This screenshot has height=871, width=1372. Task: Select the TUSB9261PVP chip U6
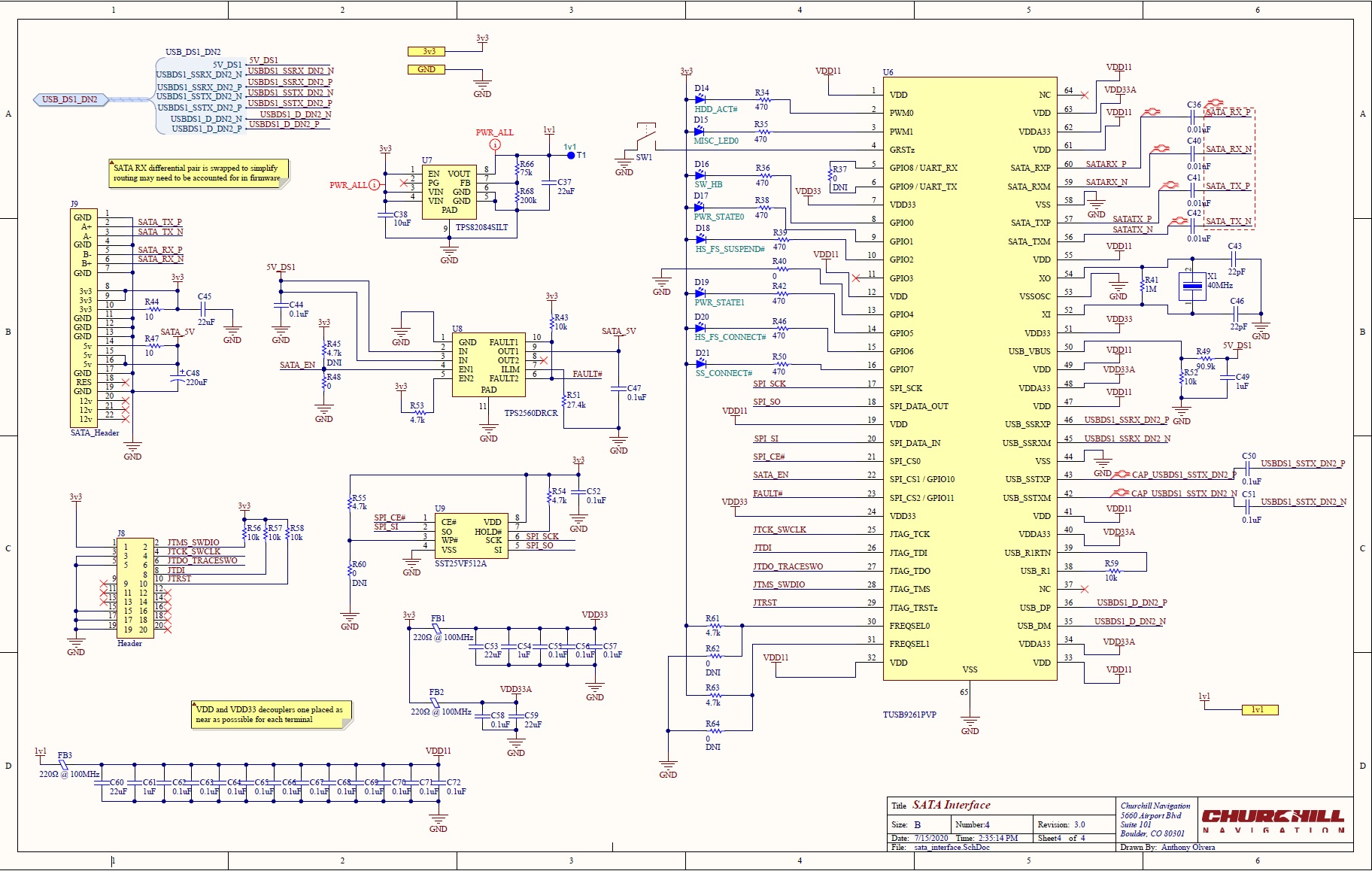[x=970, y=376]
